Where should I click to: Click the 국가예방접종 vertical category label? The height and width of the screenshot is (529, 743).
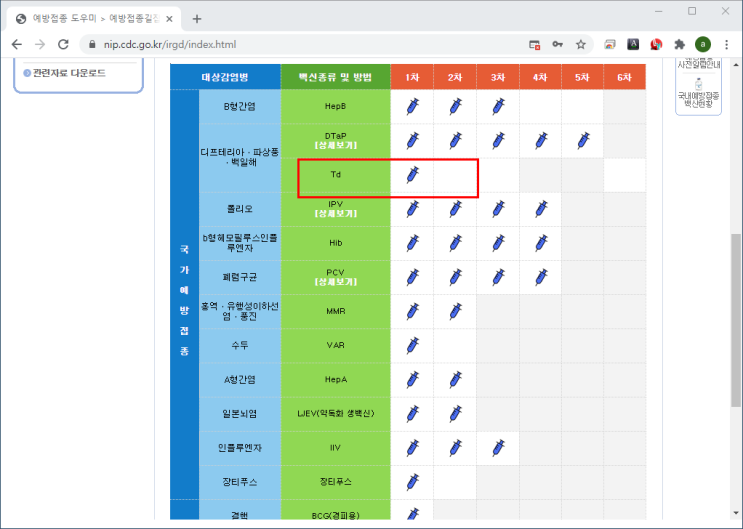[184, 300]
